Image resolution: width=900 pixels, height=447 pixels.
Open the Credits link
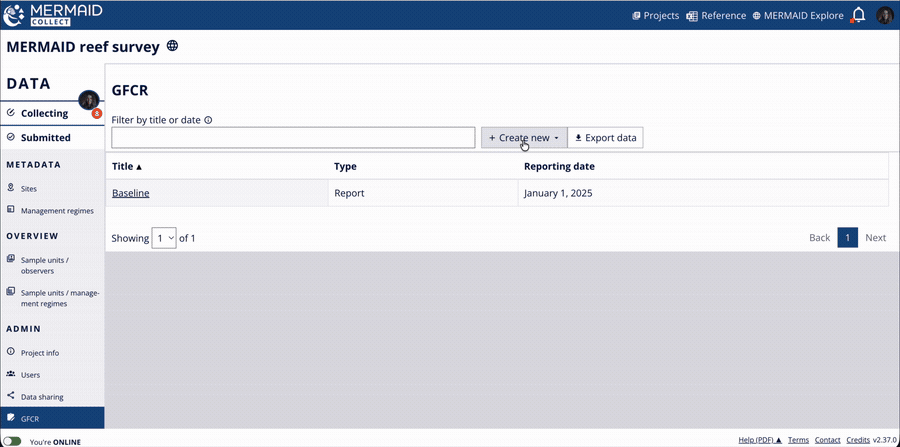click(x=858, y=440)
